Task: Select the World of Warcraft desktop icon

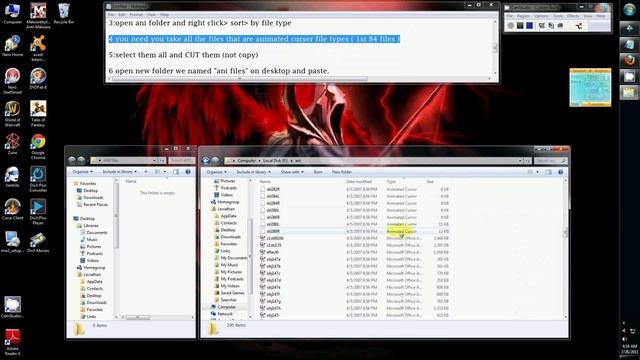Action: point(12,113)
